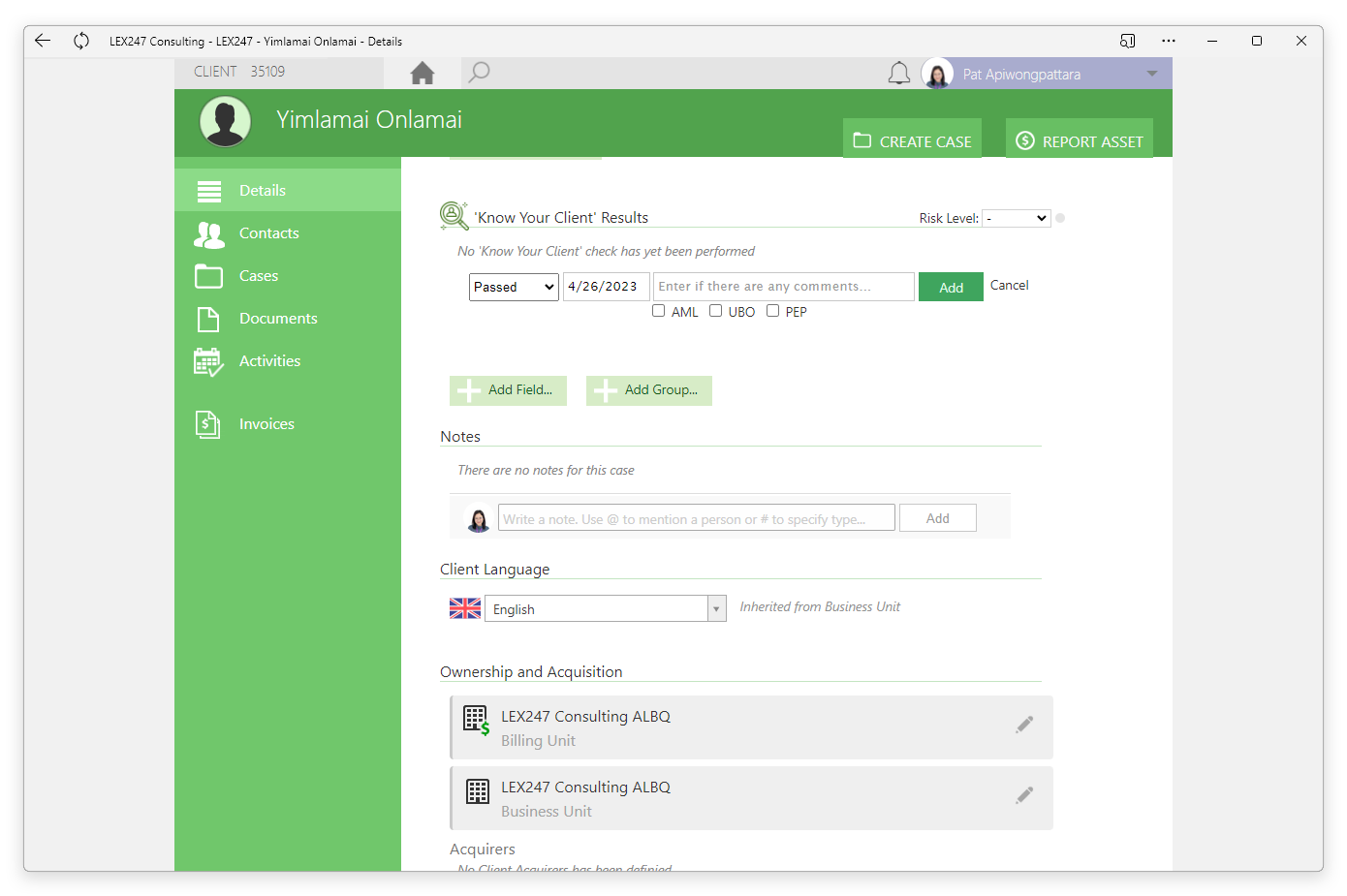Select the LEX247 Consulting ALBQ Business Unit

coord(751,798)
